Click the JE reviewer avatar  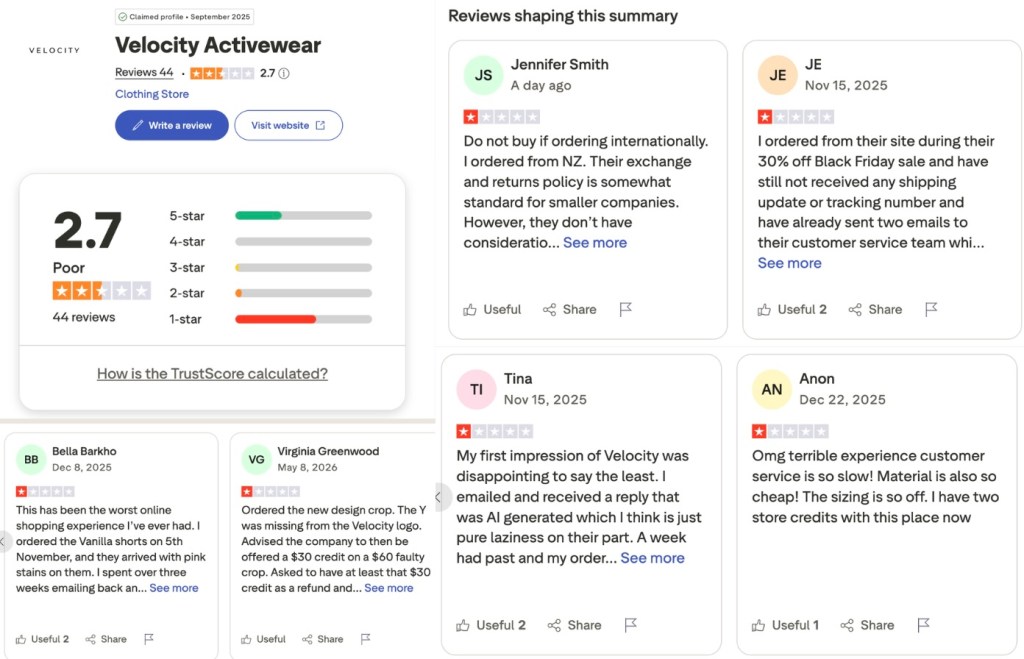[777, 75]
